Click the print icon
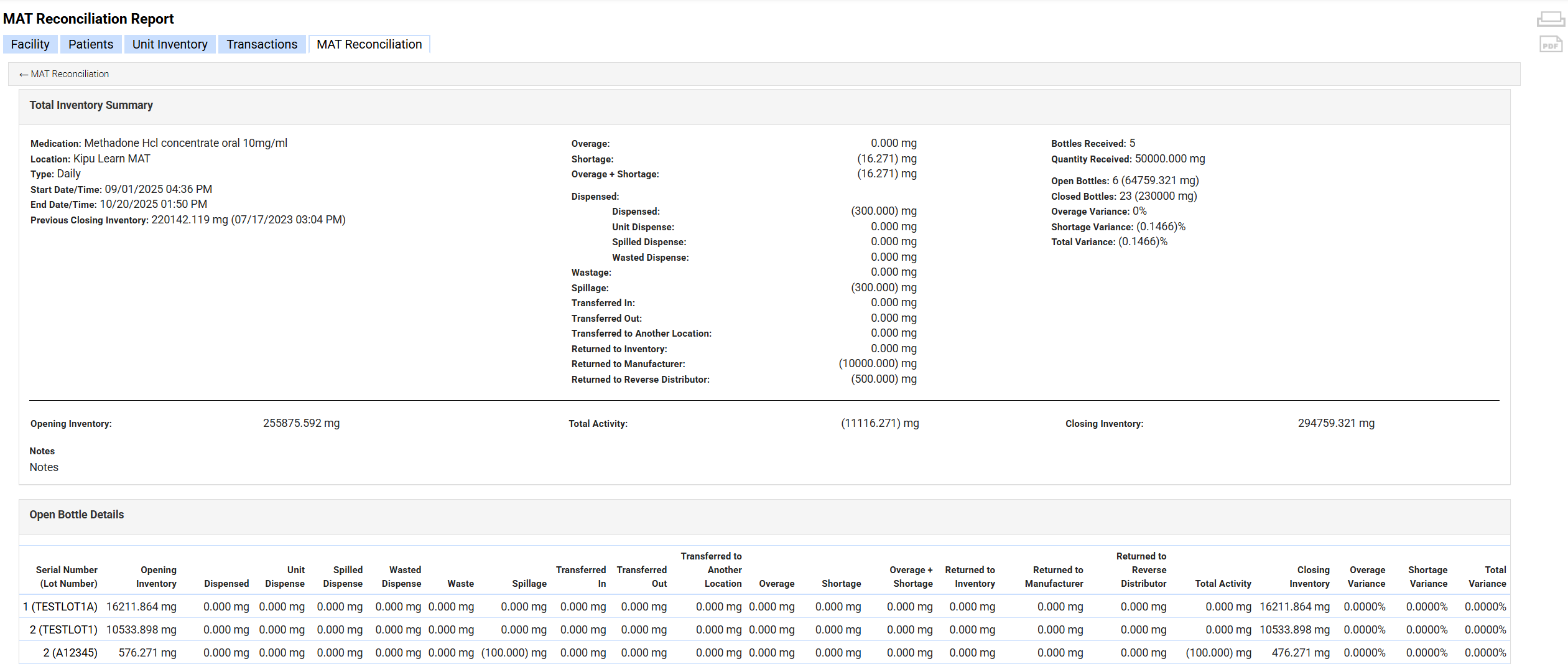Image resolution: width=1568 pixels, height=664 pixels. [x=1550, y=19]
